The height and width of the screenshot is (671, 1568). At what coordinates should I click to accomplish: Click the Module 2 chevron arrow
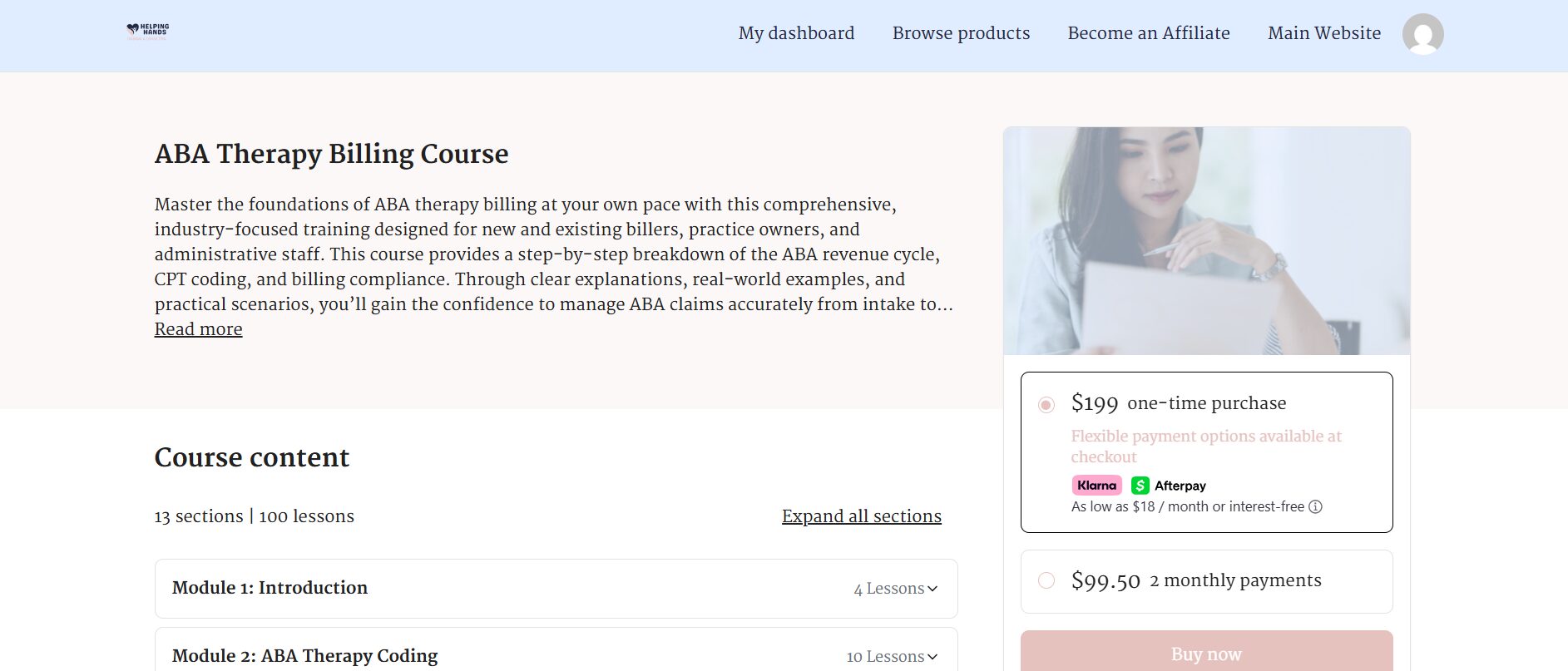(932, 657)
